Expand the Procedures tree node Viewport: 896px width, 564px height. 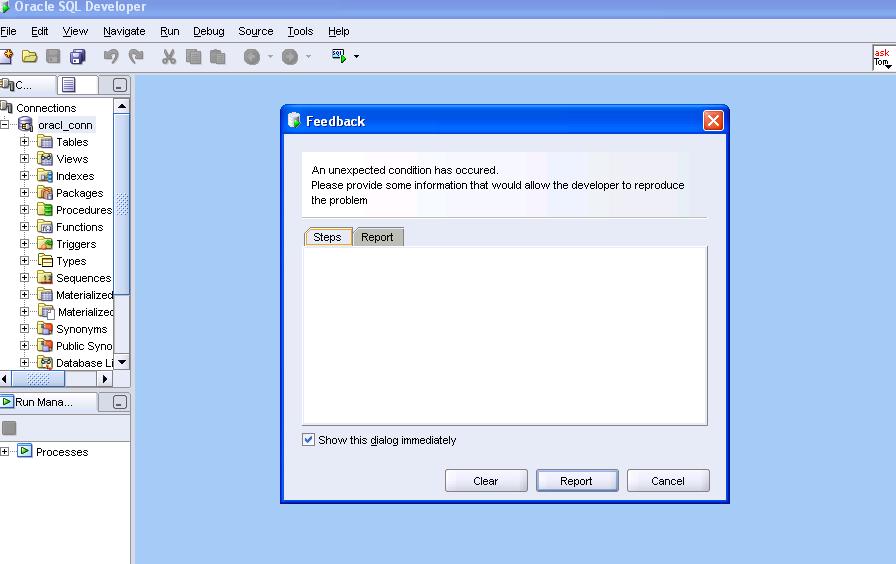click(x=25, y=210)
